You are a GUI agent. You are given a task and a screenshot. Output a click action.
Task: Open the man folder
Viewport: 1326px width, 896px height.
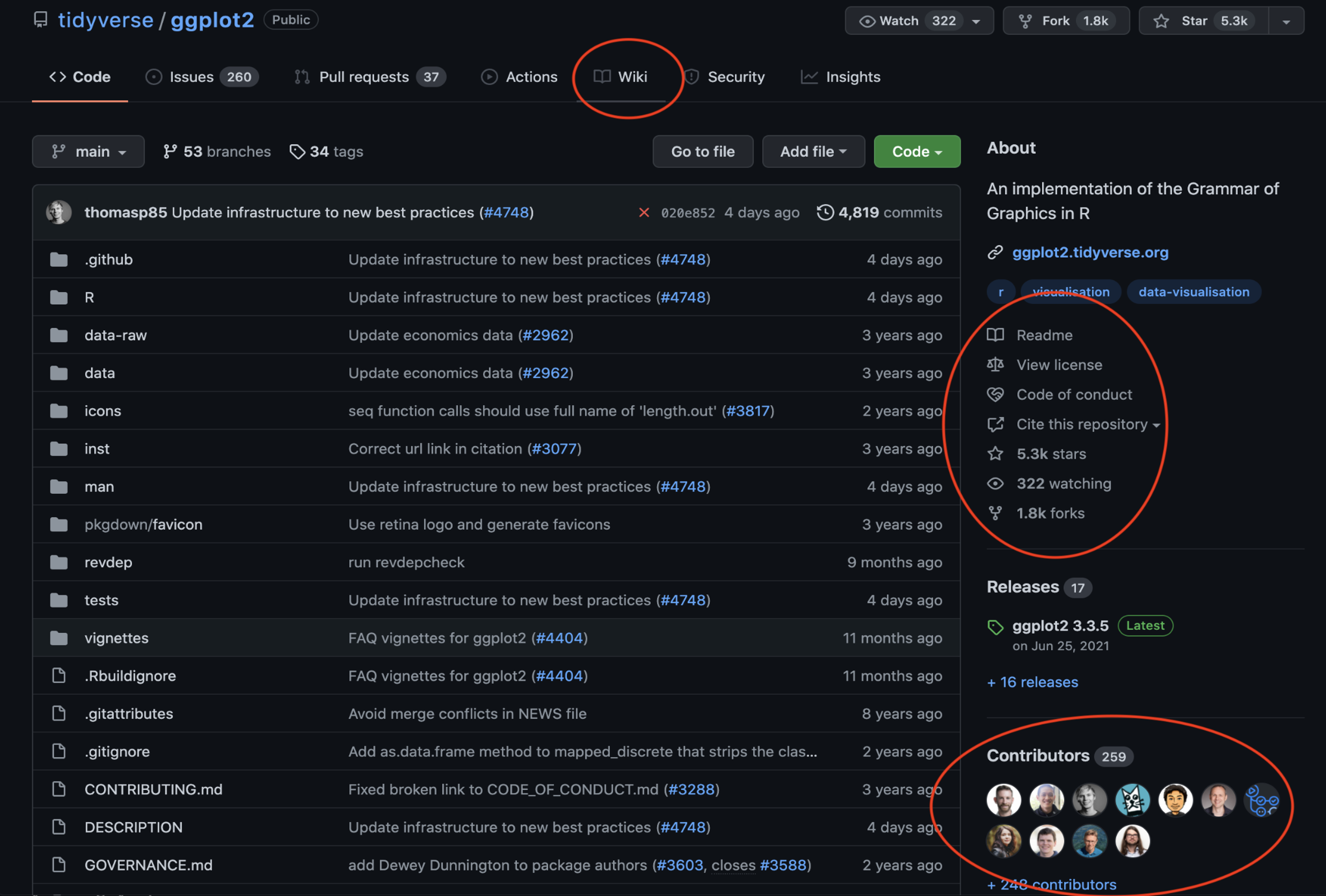pos(99,487)
